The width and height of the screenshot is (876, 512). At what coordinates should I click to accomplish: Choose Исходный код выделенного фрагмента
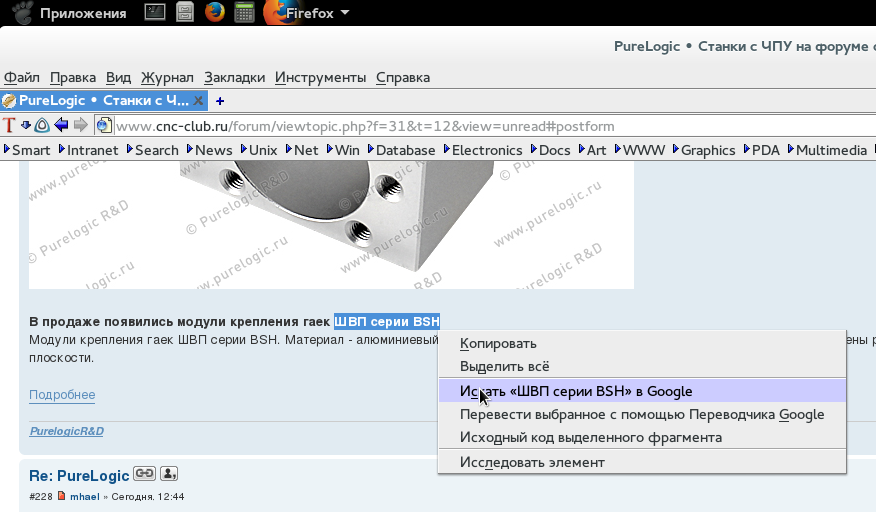click(x=642, y=437)
